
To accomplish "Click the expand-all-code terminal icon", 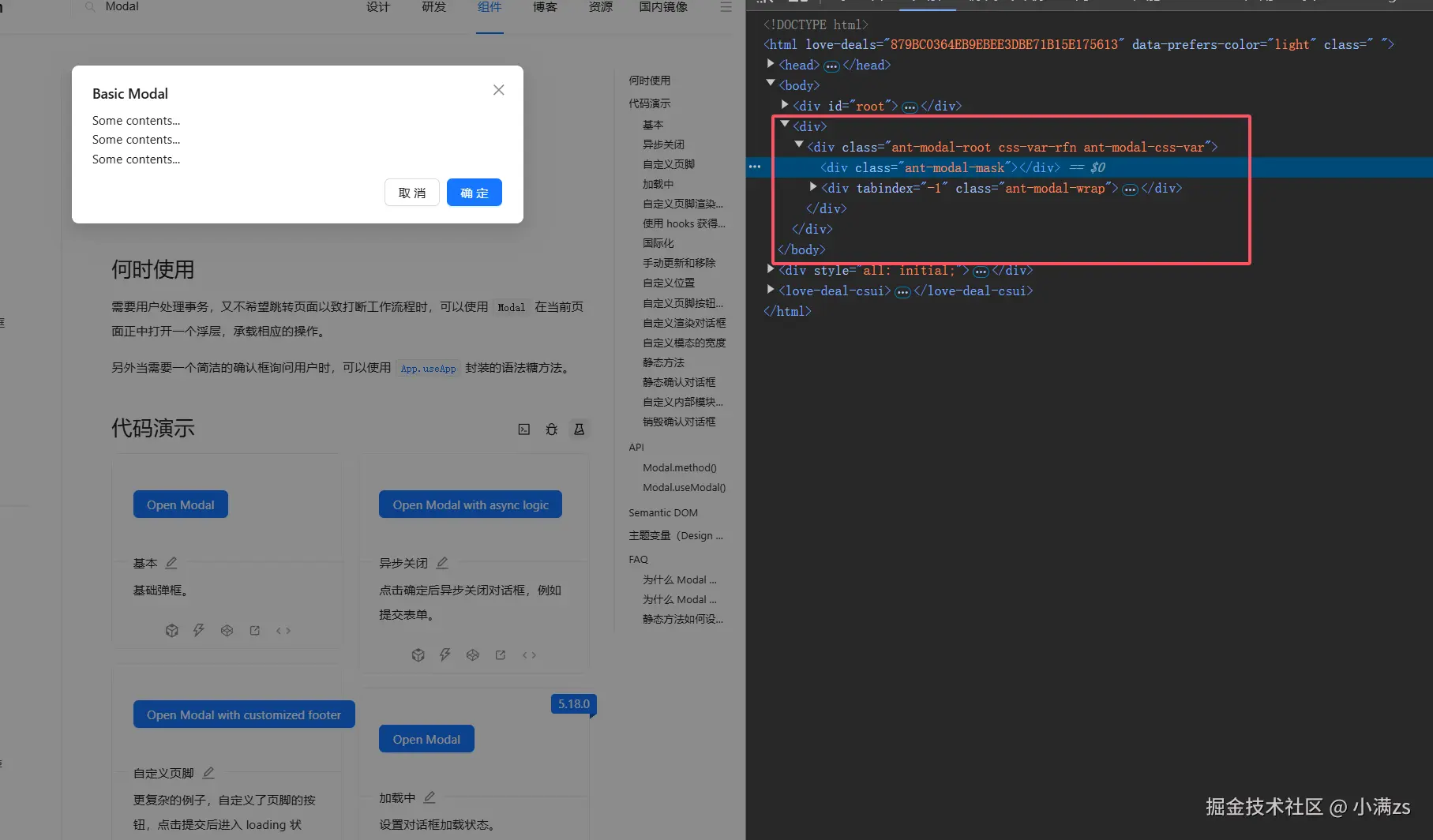I will pos(523,429).
